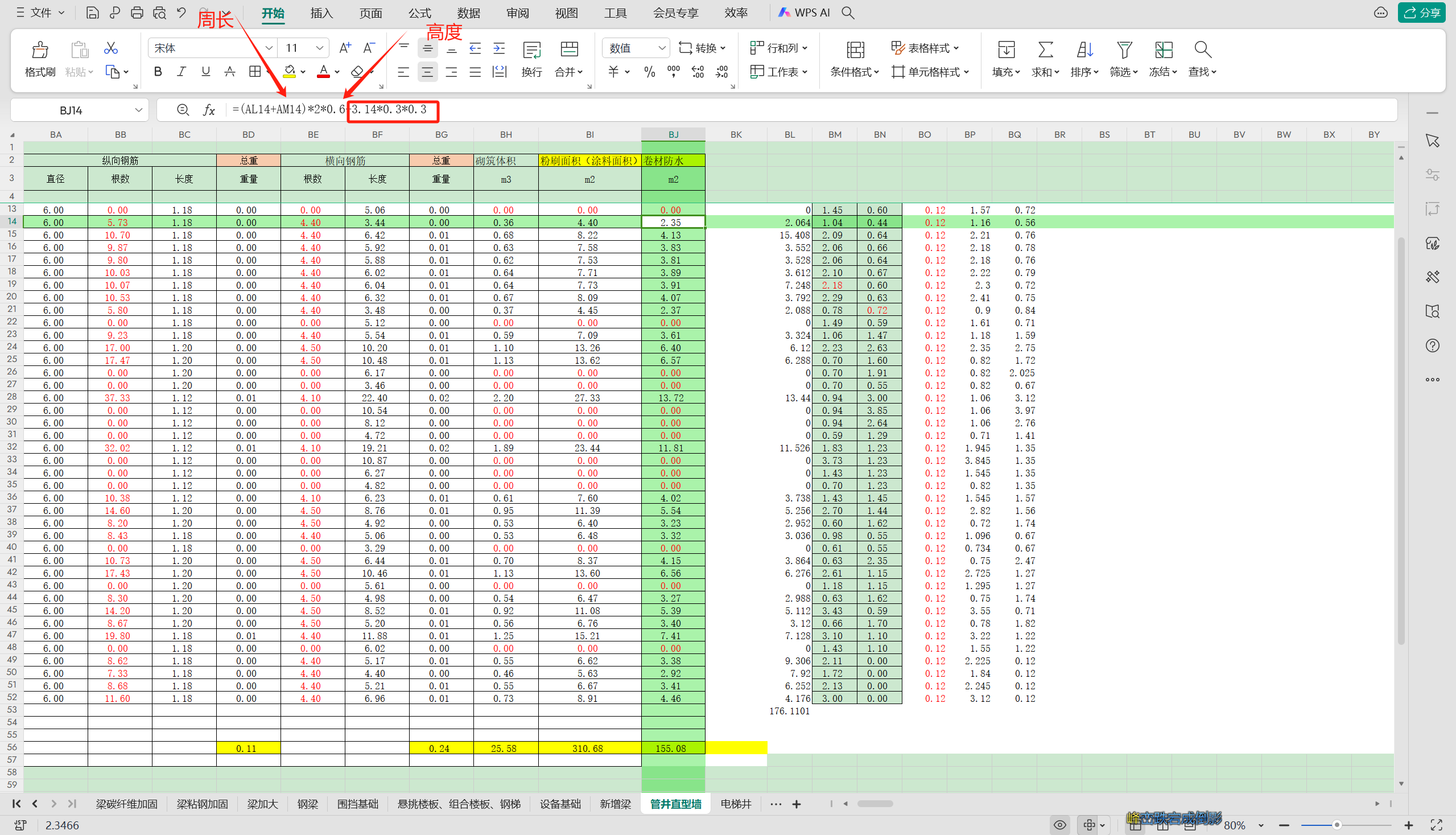Open the 表格样式 table style dropdown
Image resolution: width=1456 pixels, height=835 pixels.
click(x=925, y=48)
